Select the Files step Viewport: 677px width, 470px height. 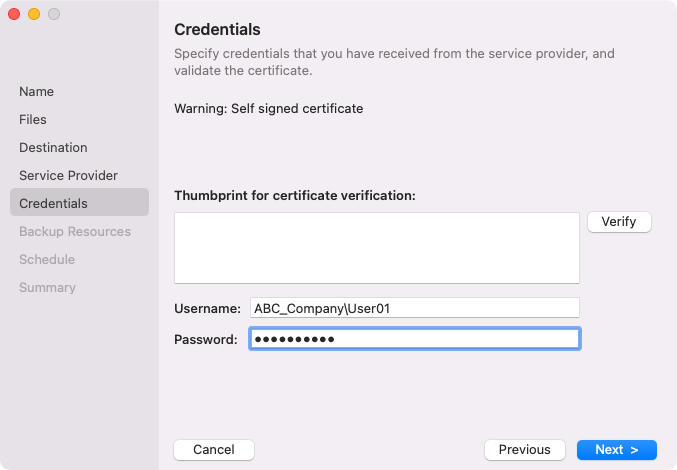33,120
